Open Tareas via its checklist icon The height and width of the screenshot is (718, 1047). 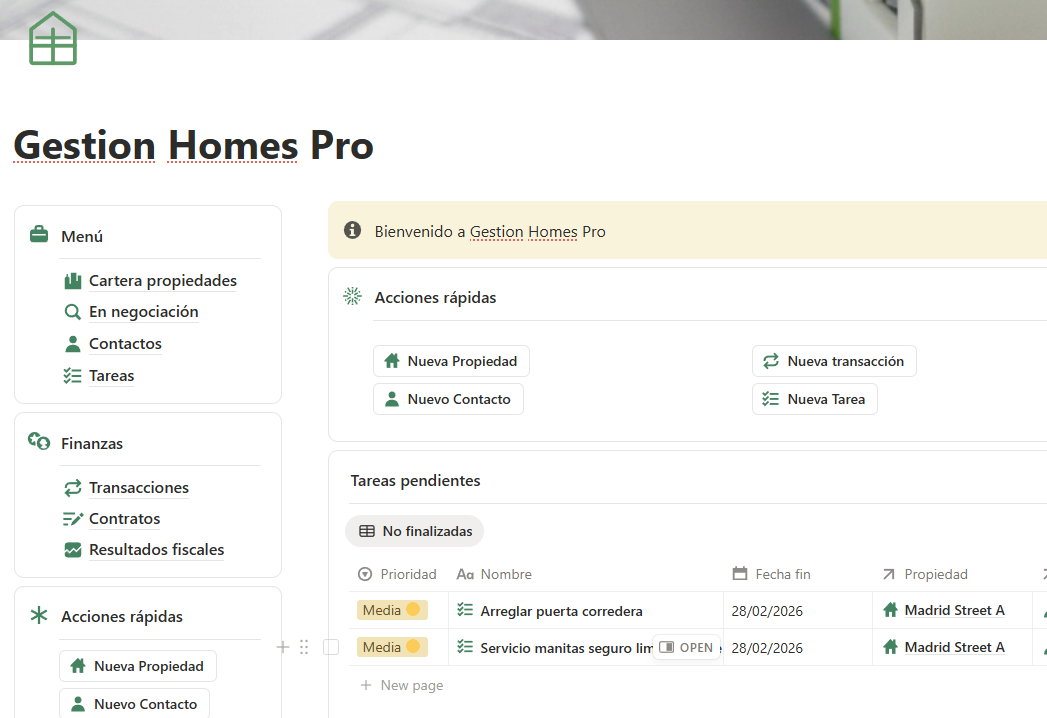pyautogui.click(x=71, y=375)
